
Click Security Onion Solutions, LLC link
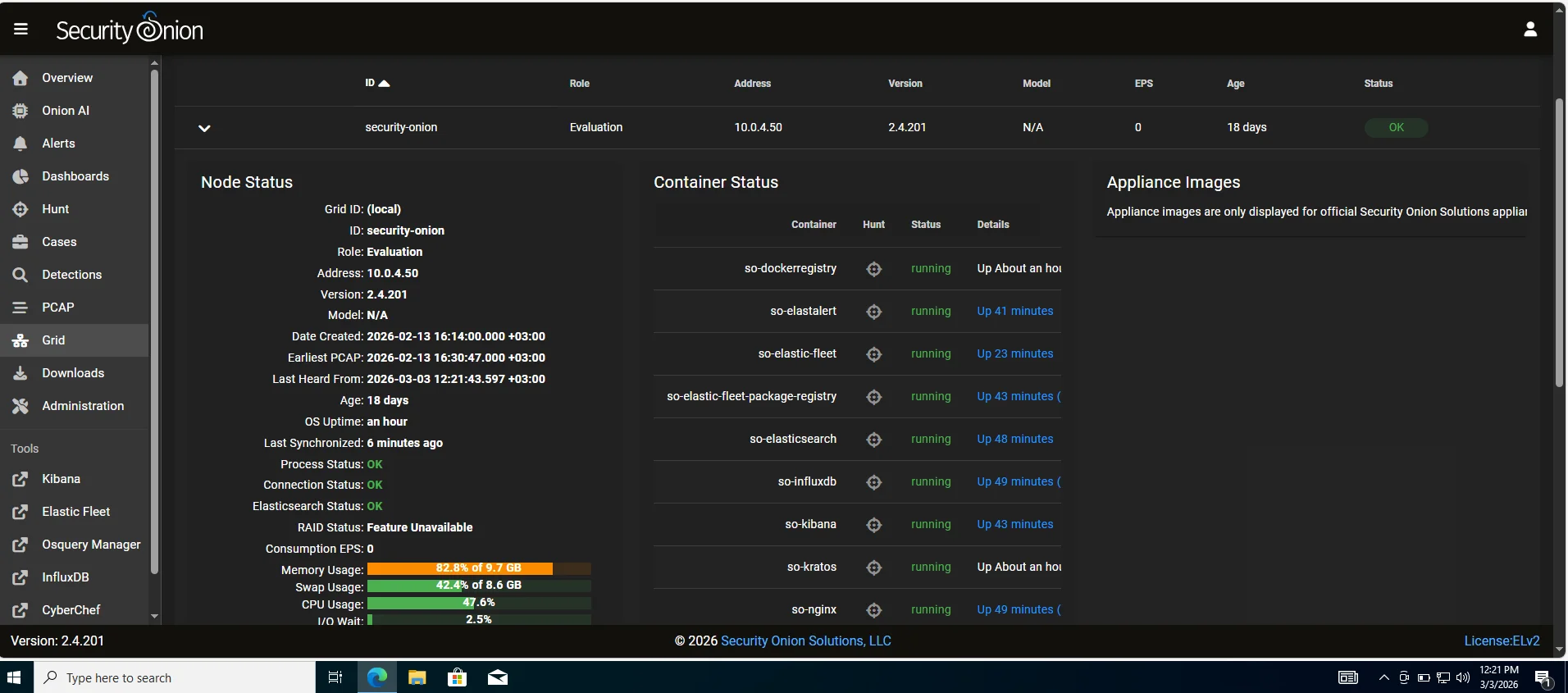pos(805,641)
